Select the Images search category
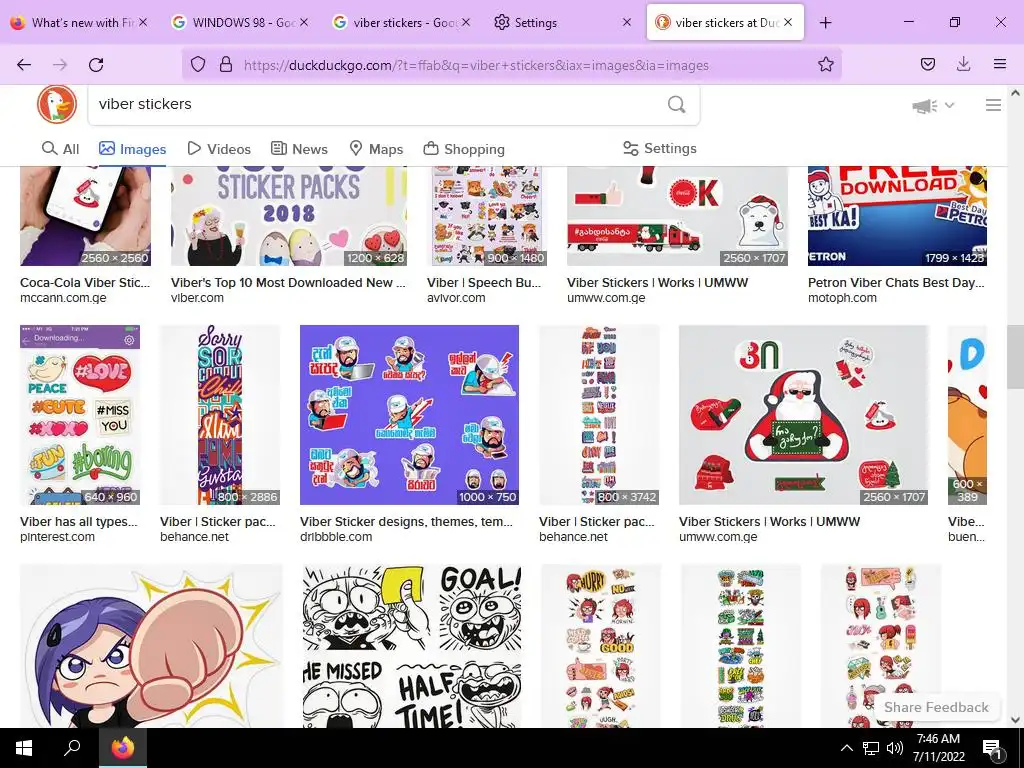The height and width of the screenshot is (768, 1024). tap(133, 149)
